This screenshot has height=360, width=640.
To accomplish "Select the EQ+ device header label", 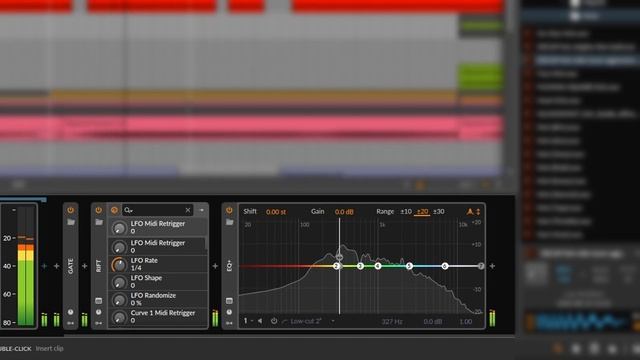I will point(229,266).
